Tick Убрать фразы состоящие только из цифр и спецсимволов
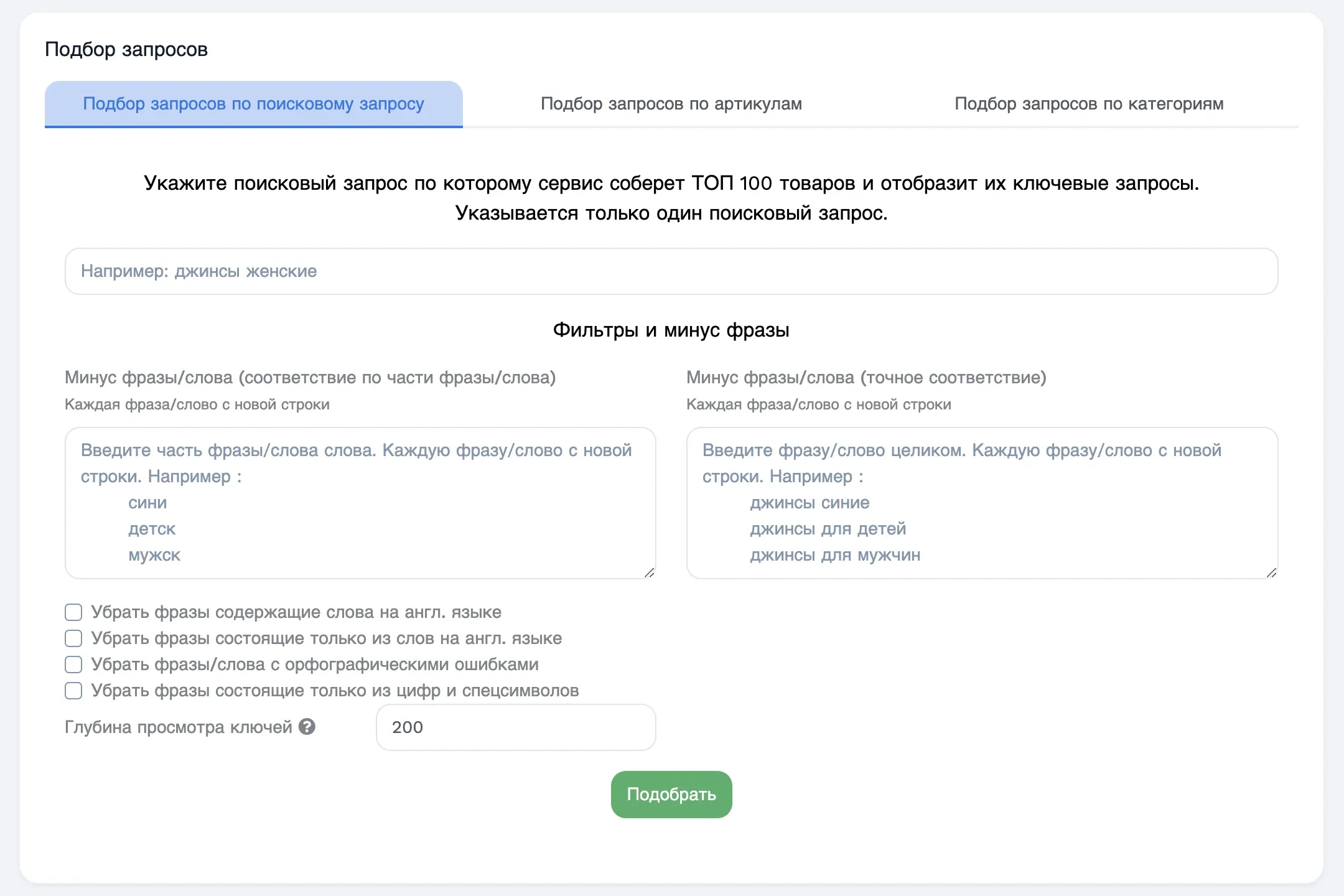1344x896 pixels. [73, 691]
